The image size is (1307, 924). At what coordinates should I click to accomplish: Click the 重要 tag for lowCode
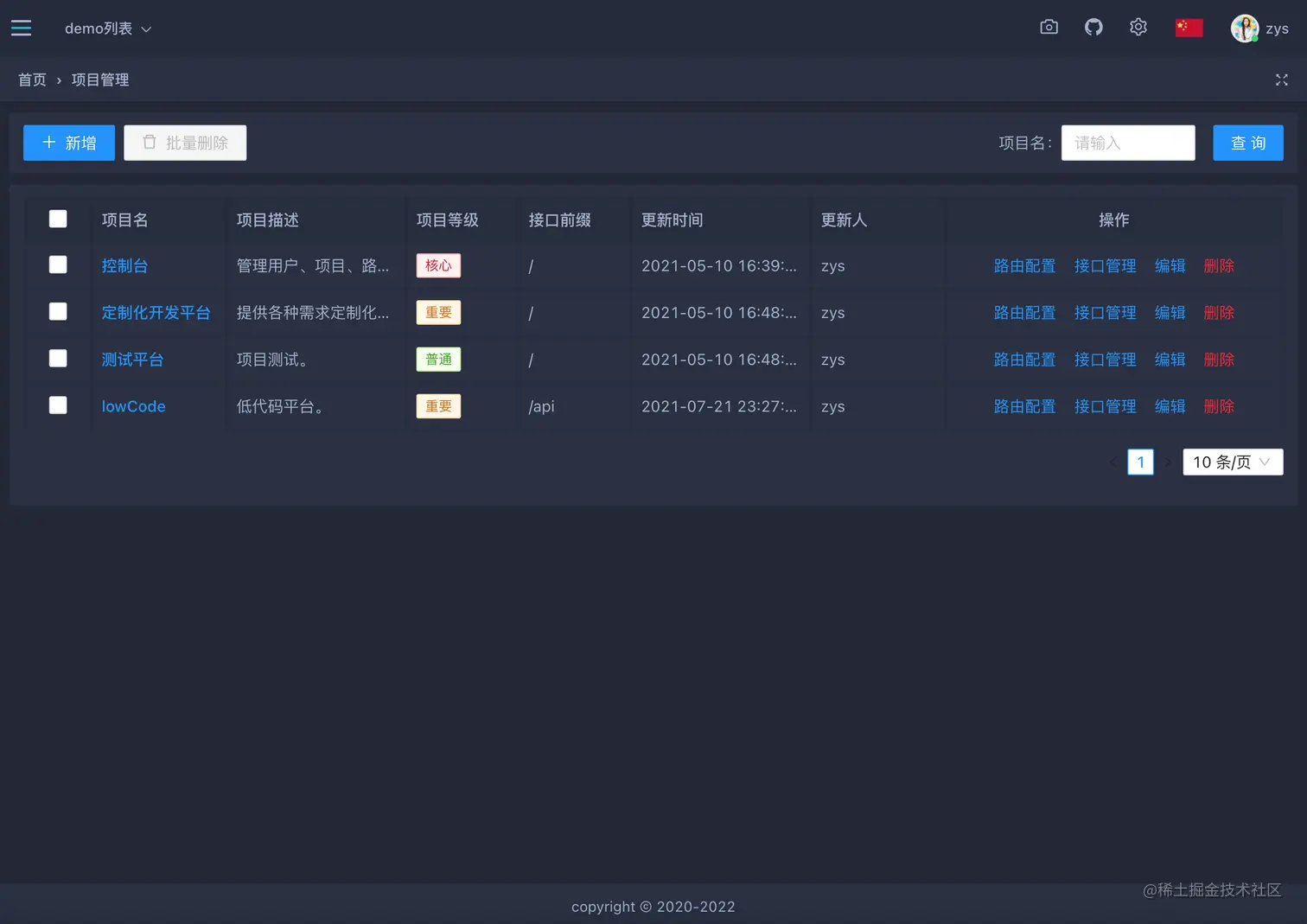(438, 405)
